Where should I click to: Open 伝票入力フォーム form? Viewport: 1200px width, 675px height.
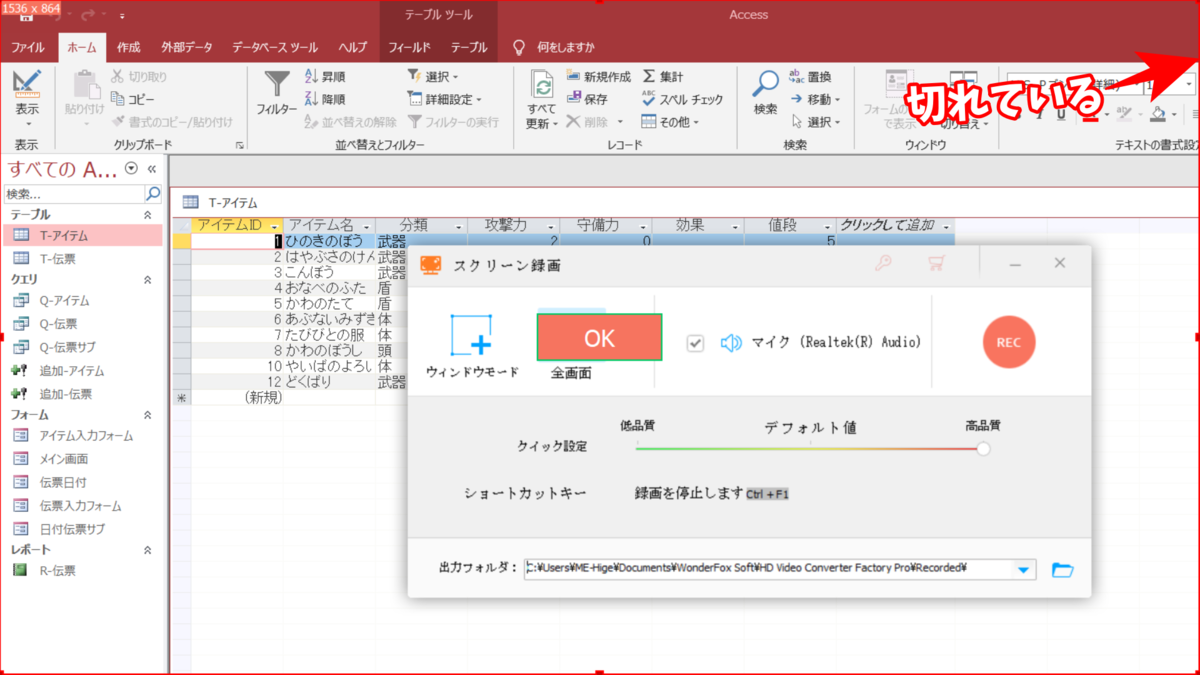[x=80, y=506]
